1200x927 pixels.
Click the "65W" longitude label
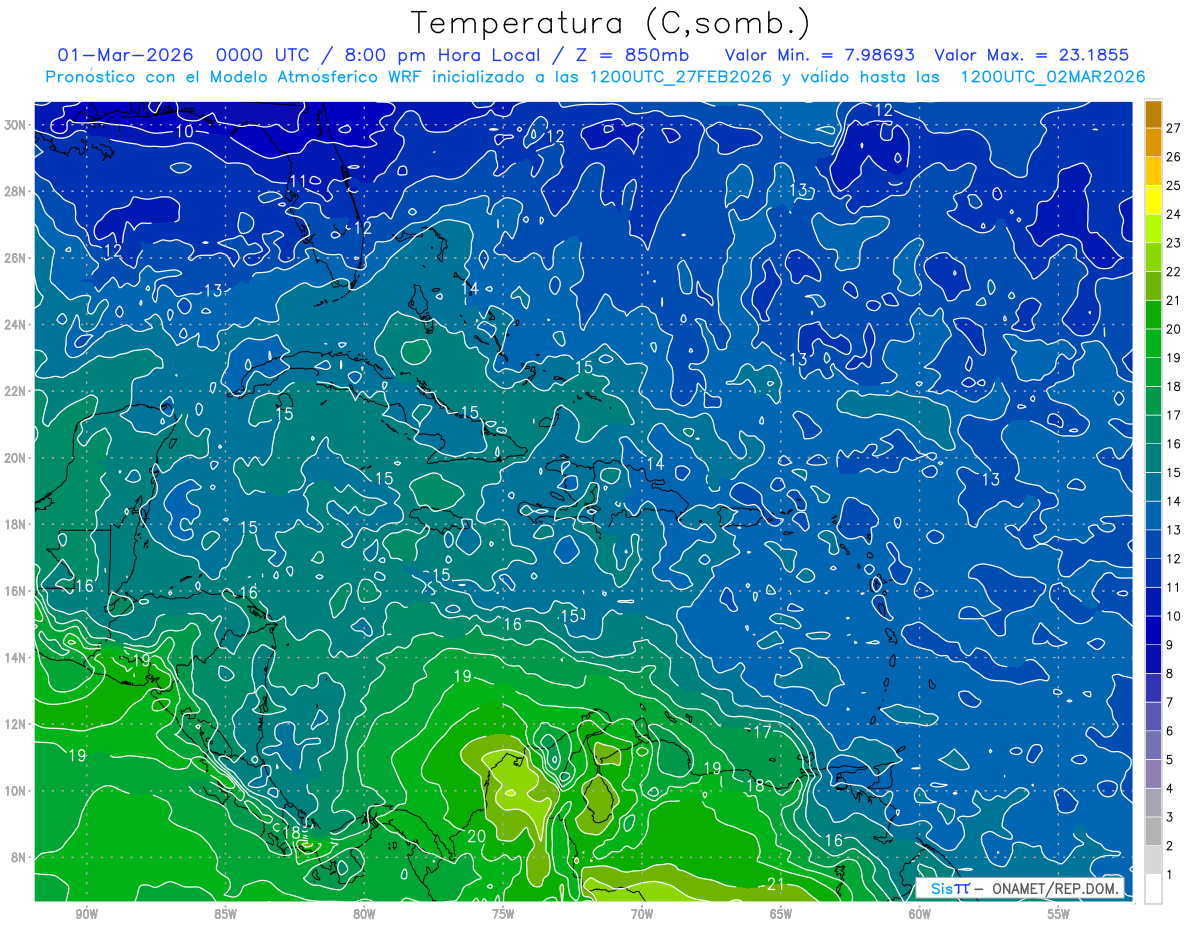[x=781, y=914]
